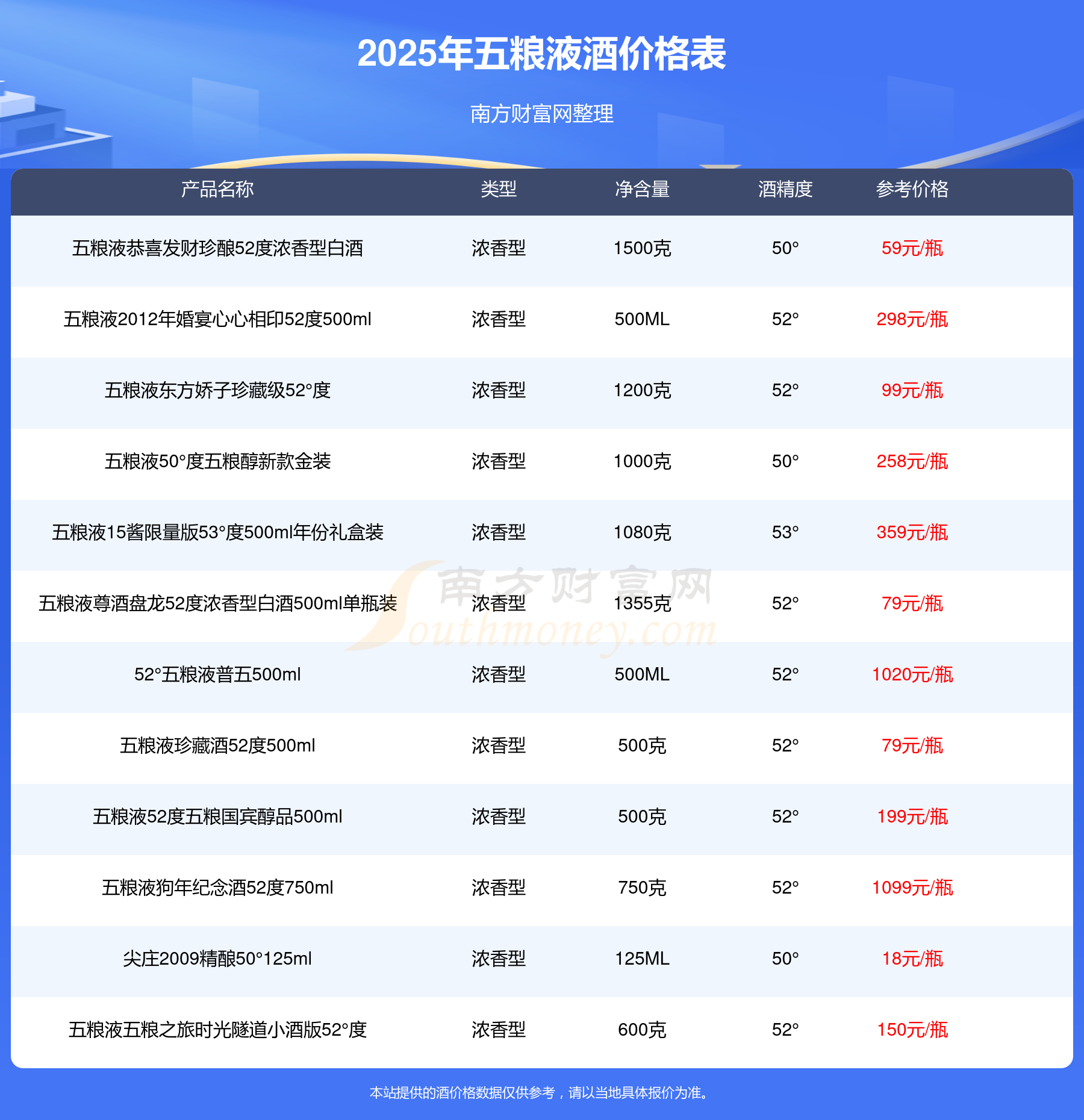Select the 1500克 net content cell
This screenshot has height=1120, width=1084.
click(642, 248)
